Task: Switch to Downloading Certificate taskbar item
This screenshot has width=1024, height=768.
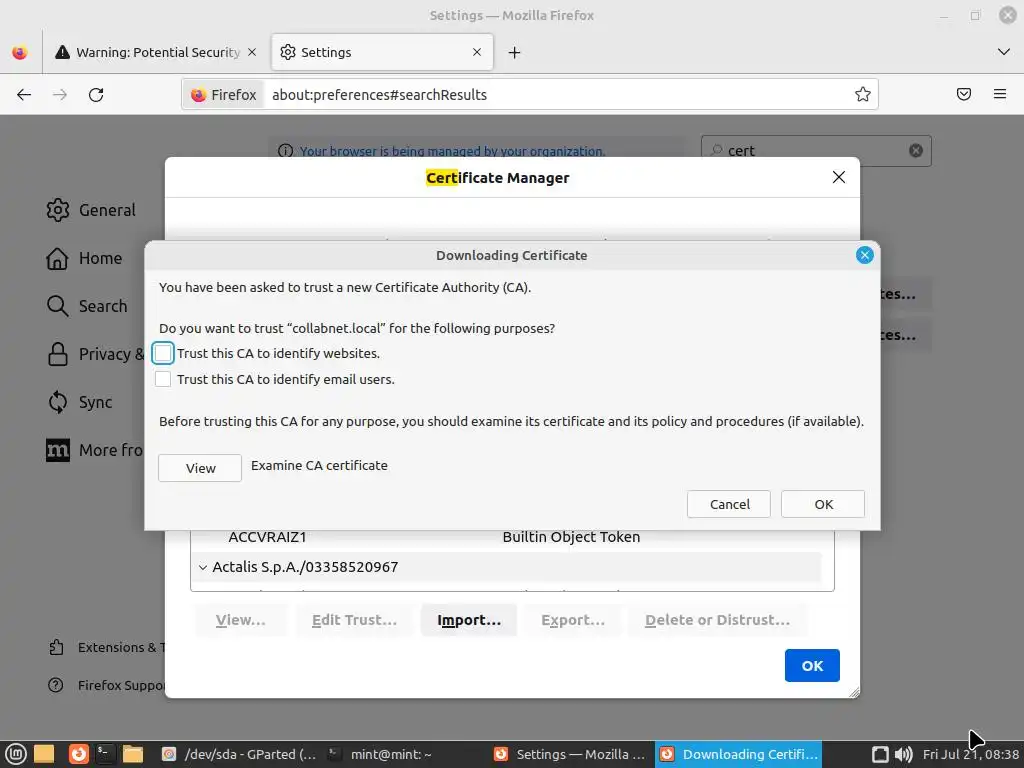Action: point(738,754)
